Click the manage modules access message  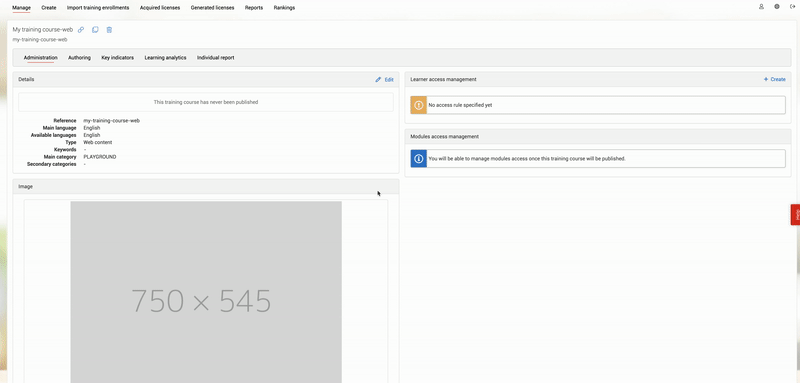pyautogui.click(x=527, y=159)
